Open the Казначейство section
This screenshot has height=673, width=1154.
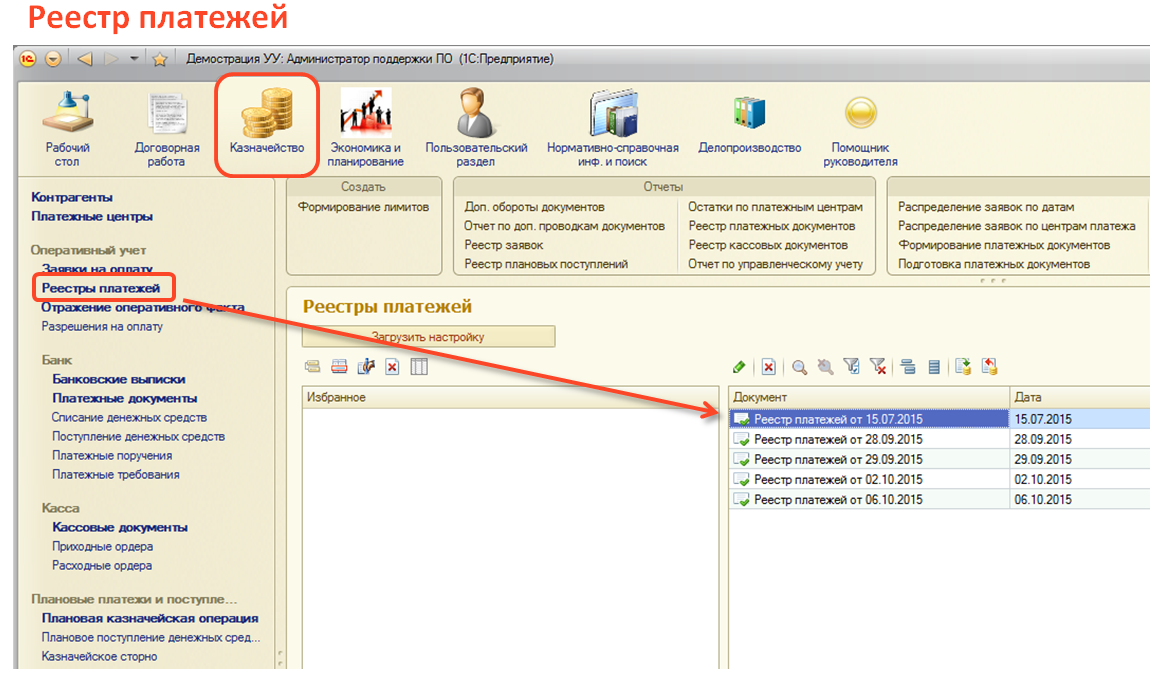[x=266, y=126]
